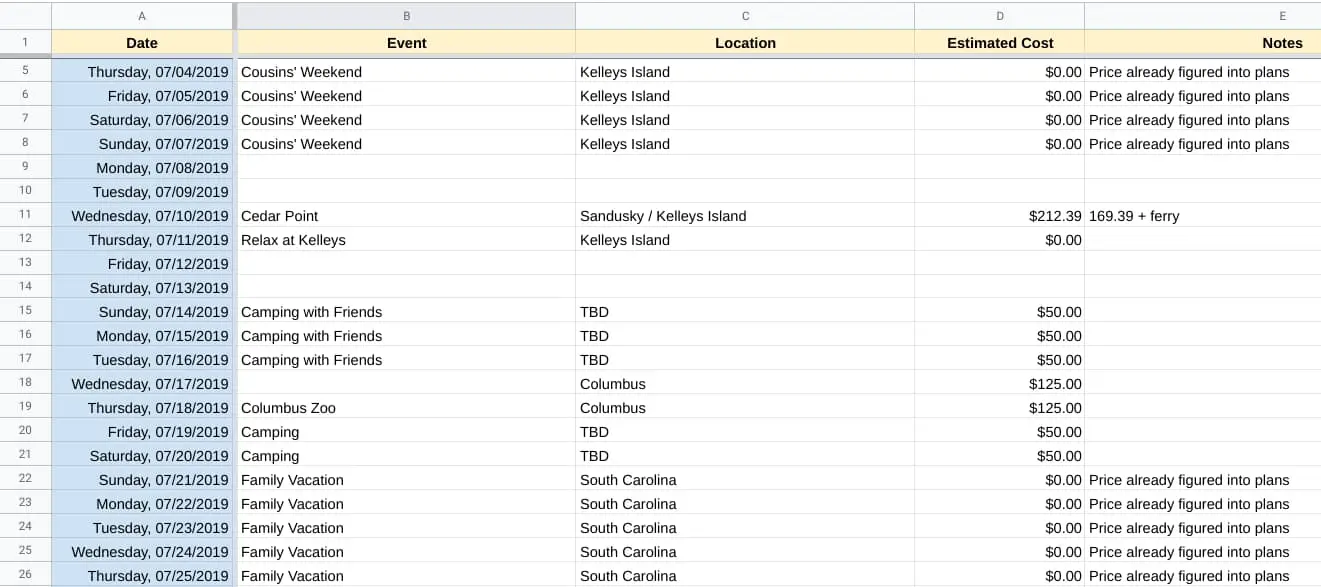Click the Estimated Cost header cell

click(1000, 43)
